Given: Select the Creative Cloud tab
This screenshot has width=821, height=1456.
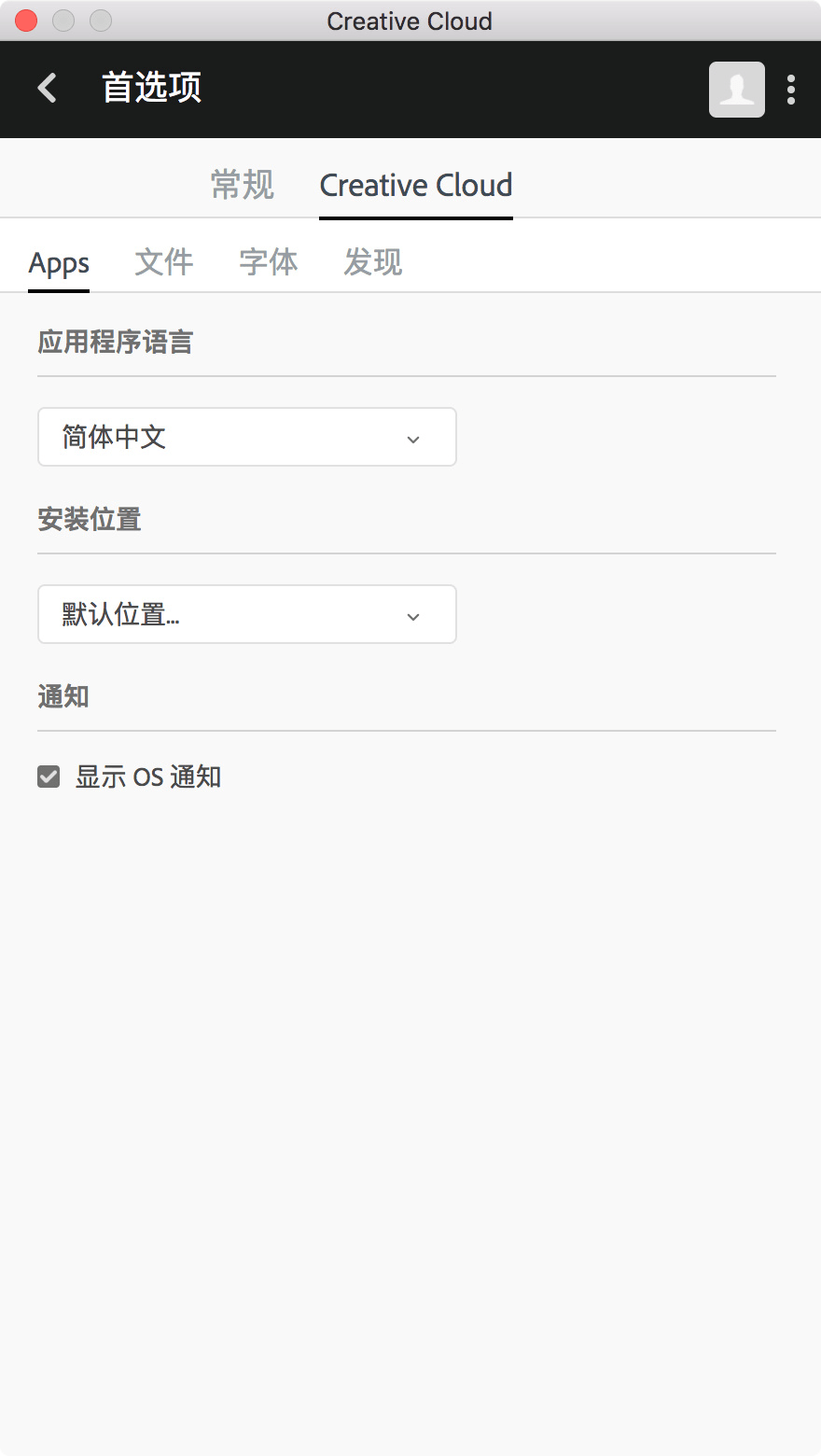Looking at the screenshot, I should tap(416, 185).
